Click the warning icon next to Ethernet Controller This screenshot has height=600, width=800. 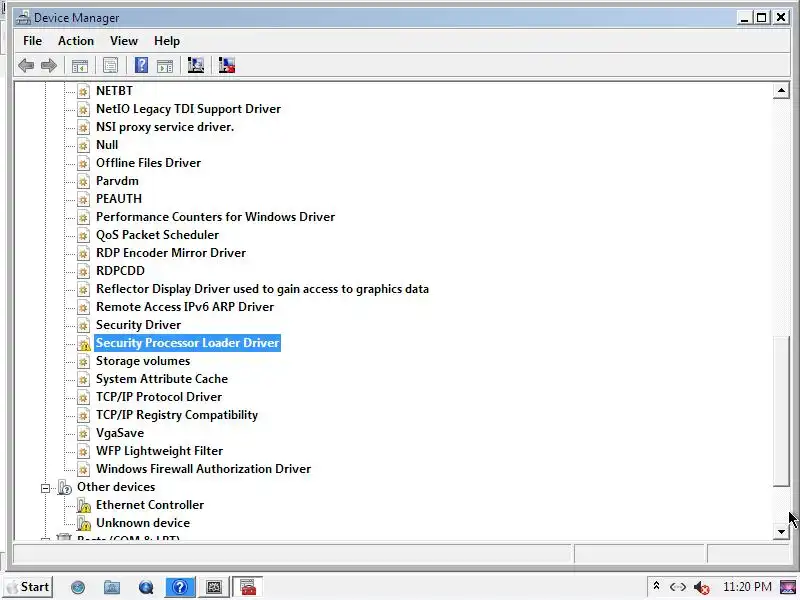point(84,505)
